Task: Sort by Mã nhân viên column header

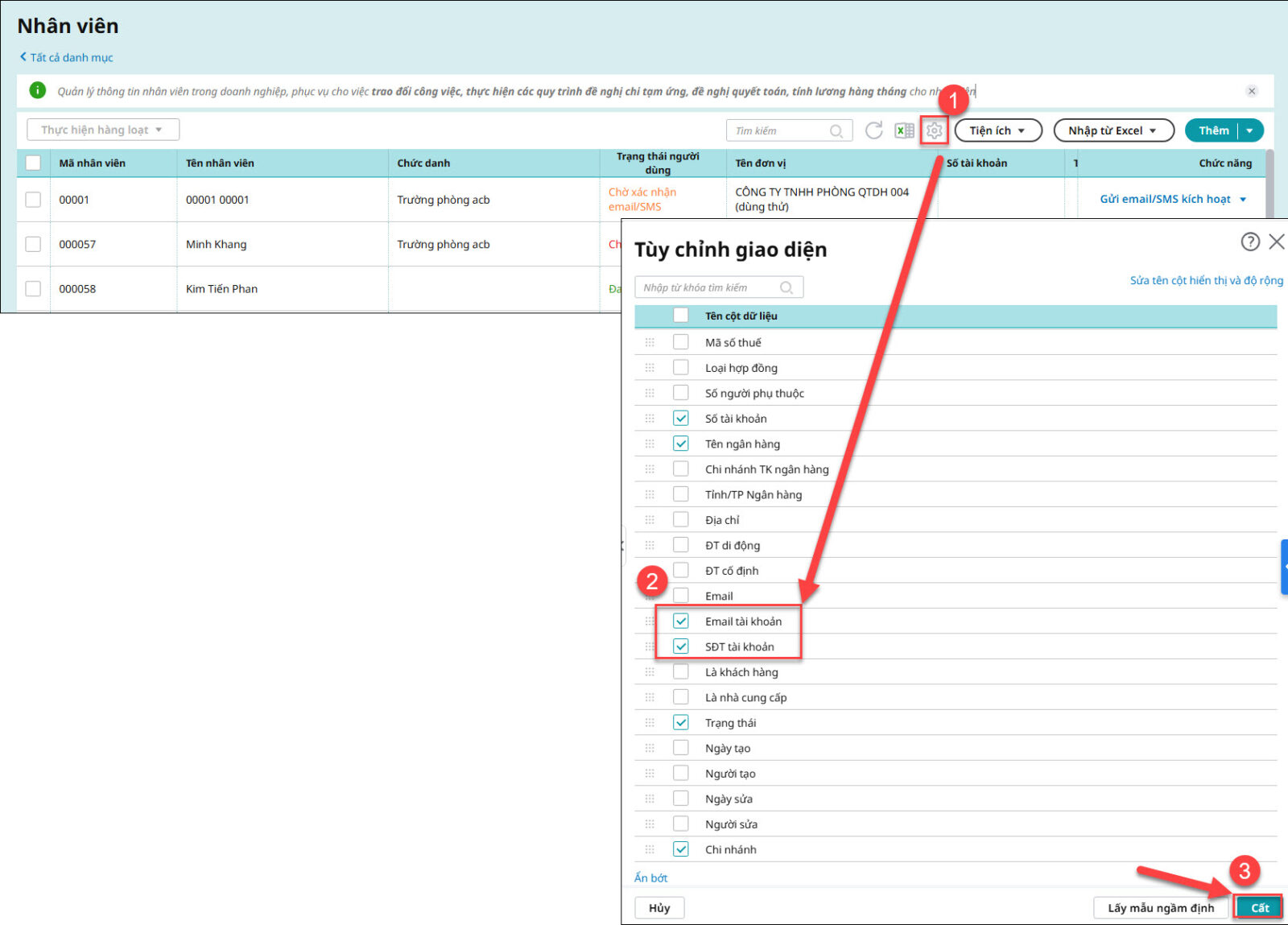Action: point(92,163)
